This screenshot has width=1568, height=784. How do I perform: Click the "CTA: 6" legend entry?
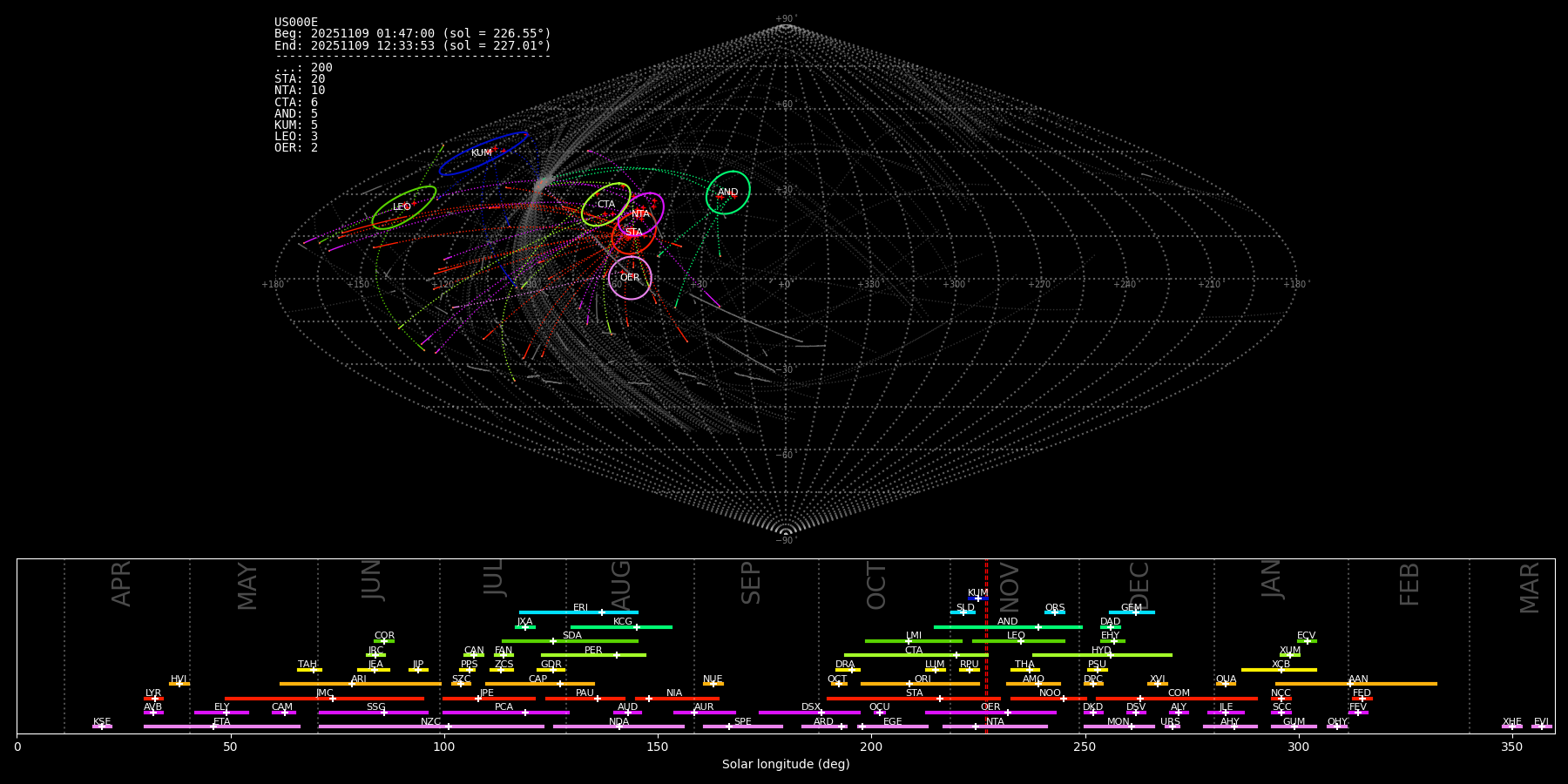click(296, 103)
